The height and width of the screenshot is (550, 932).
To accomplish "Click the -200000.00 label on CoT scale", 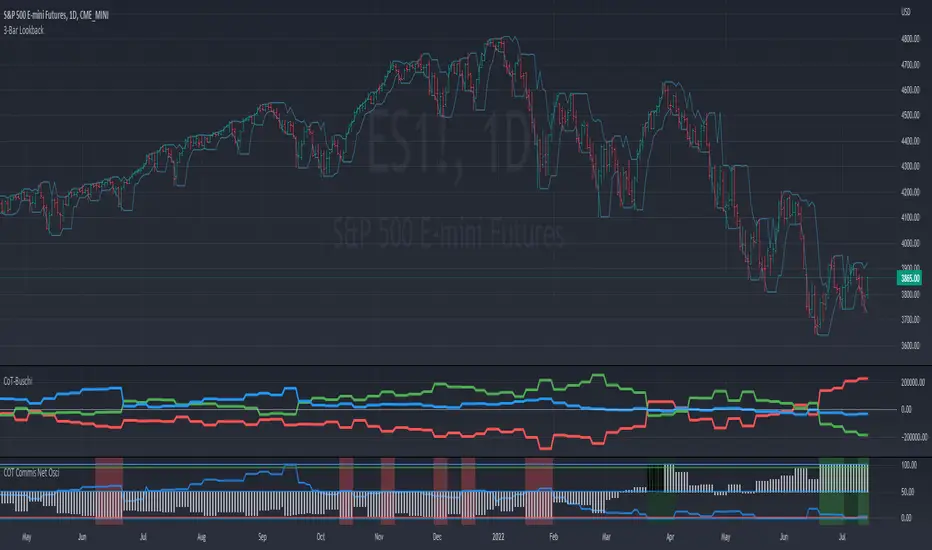I will click(914, 437).
